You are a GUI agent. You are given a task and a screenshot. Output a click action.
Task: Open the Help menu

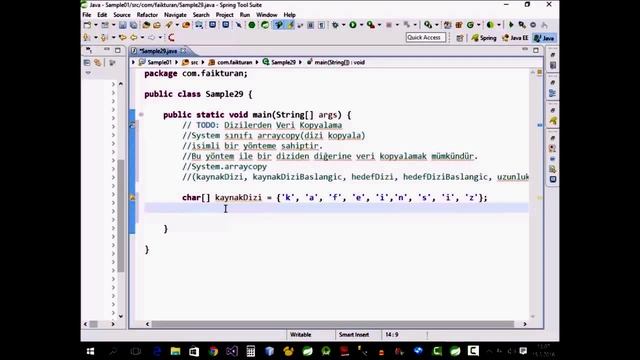[x=289, y=15]
